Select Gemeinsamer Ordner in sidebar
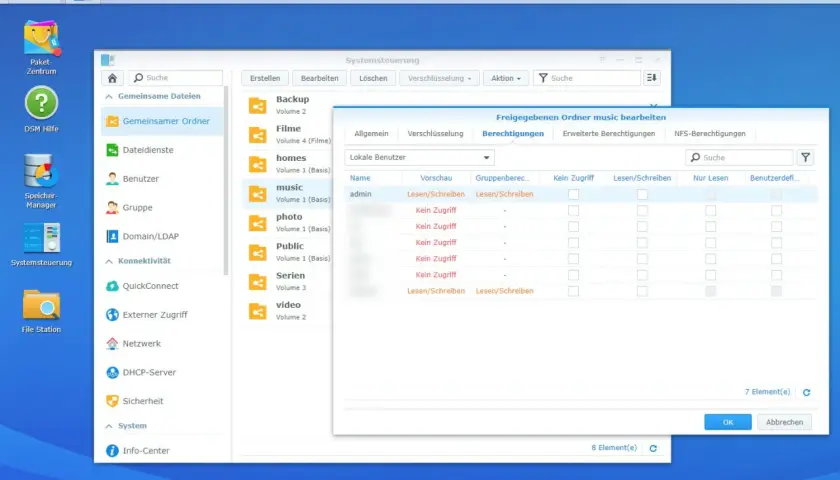840x480 pixels. 162,121
